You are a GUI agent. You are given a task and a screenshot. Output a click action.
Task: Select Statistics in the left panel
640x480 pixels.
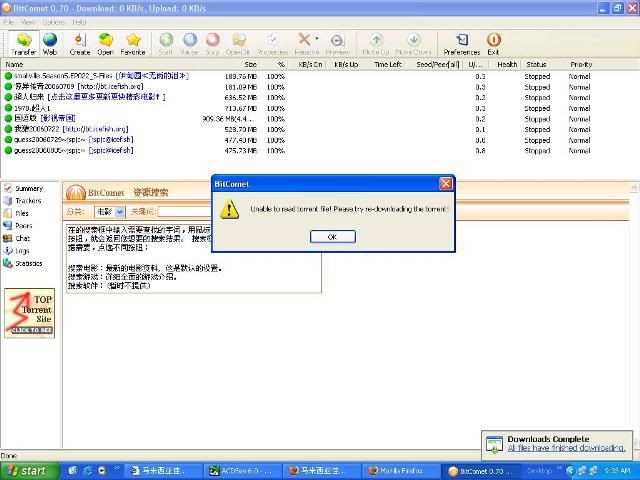click(28, 263)
